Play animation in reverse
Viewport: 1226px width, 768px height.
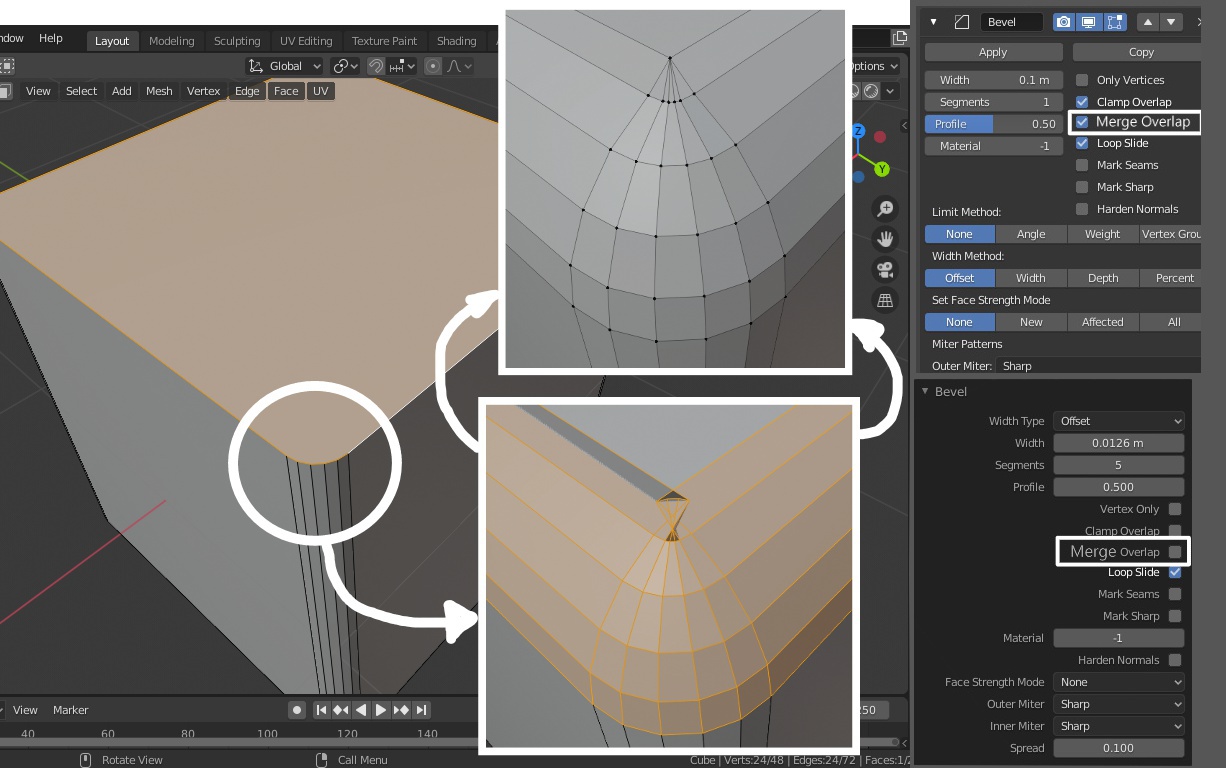361,710
